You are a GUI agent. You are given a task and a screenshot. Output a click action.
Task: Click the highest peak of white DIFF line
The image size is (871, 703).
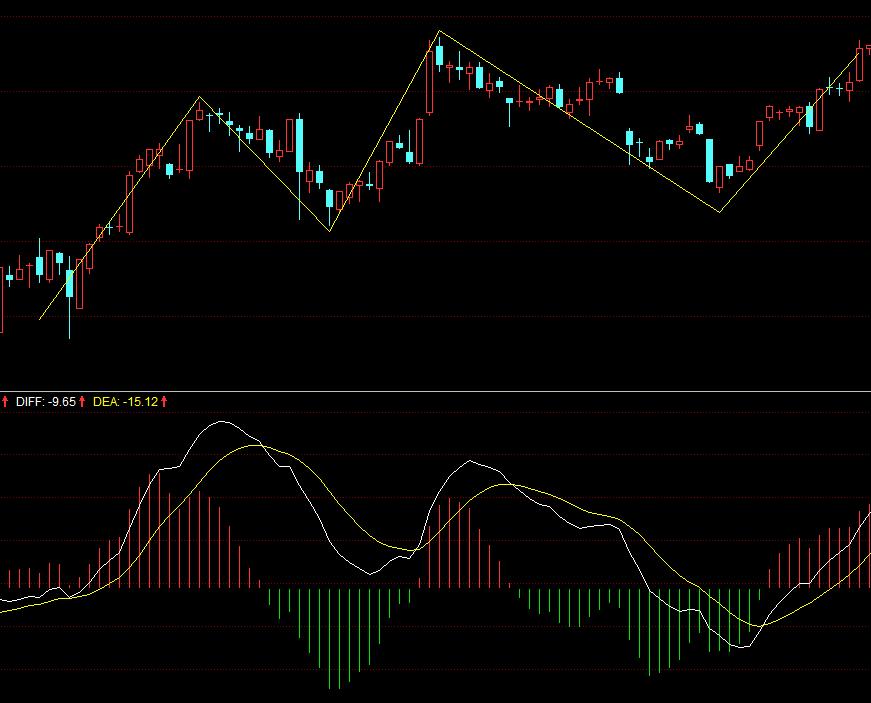coord(219,422)
